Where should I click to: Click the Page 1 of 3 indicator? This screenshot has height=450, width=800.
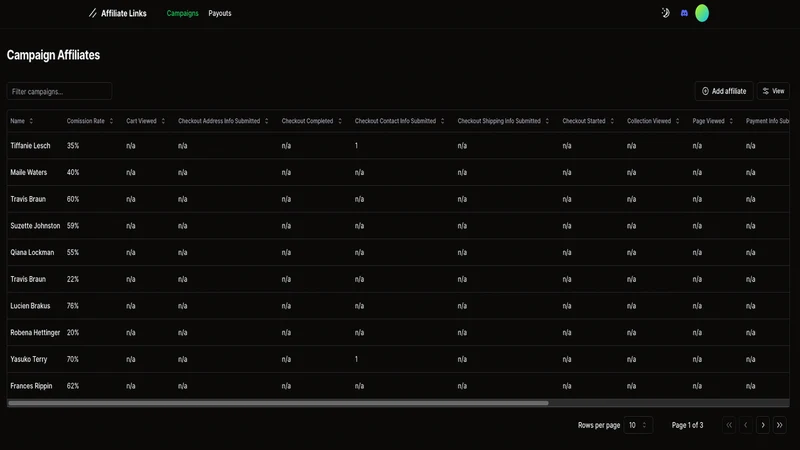tap(687, 425)
